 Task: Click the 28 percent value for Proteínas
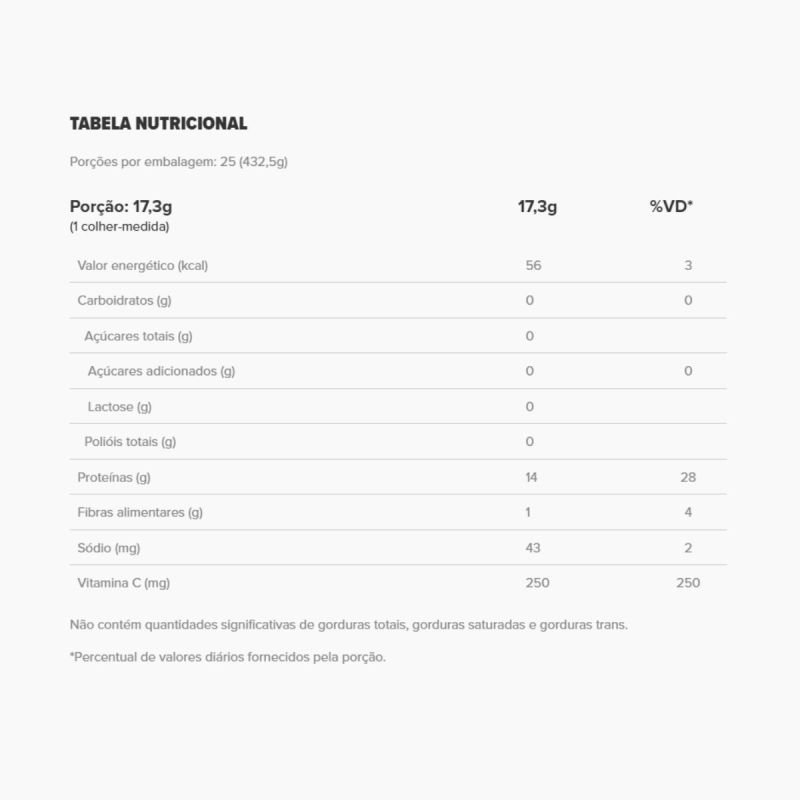point(688,477)
